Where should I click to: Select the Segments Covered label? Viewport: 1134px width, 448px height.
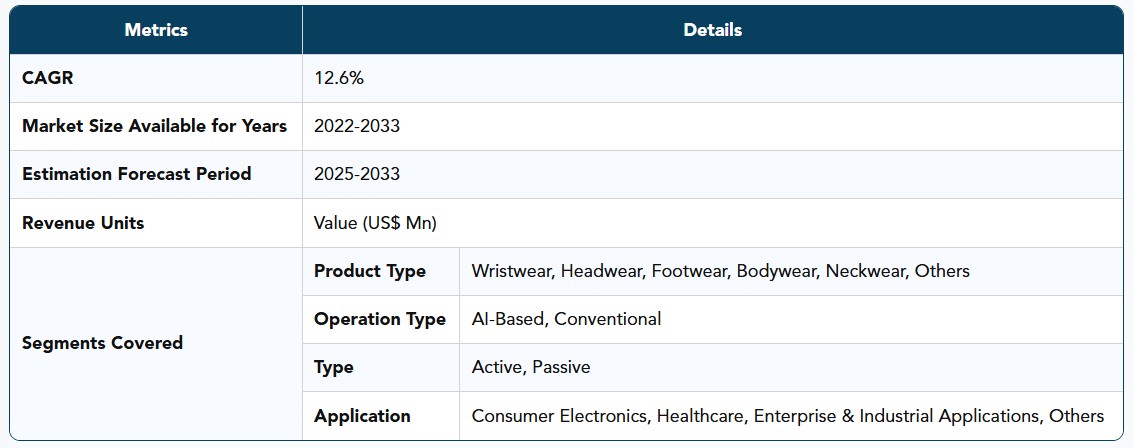tap(103, 343)
